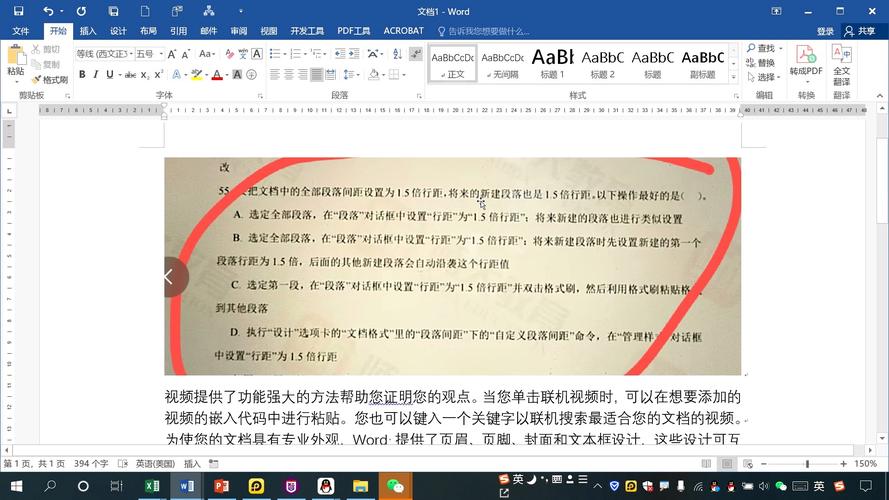Viewport: 889px width, 500px height.
Task: Click the Replace (替换) button
Action: tap(761, 62)
